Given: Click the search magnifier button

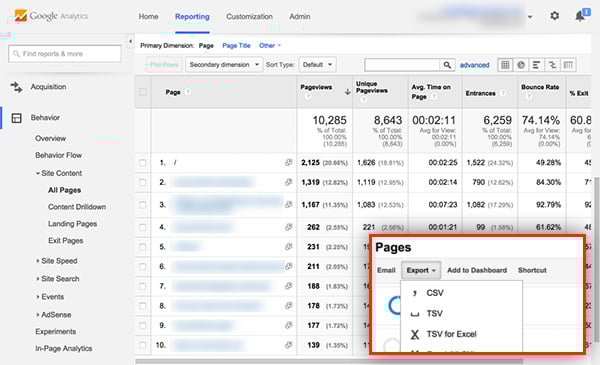Looking at the screenshot, I should 447,65.
